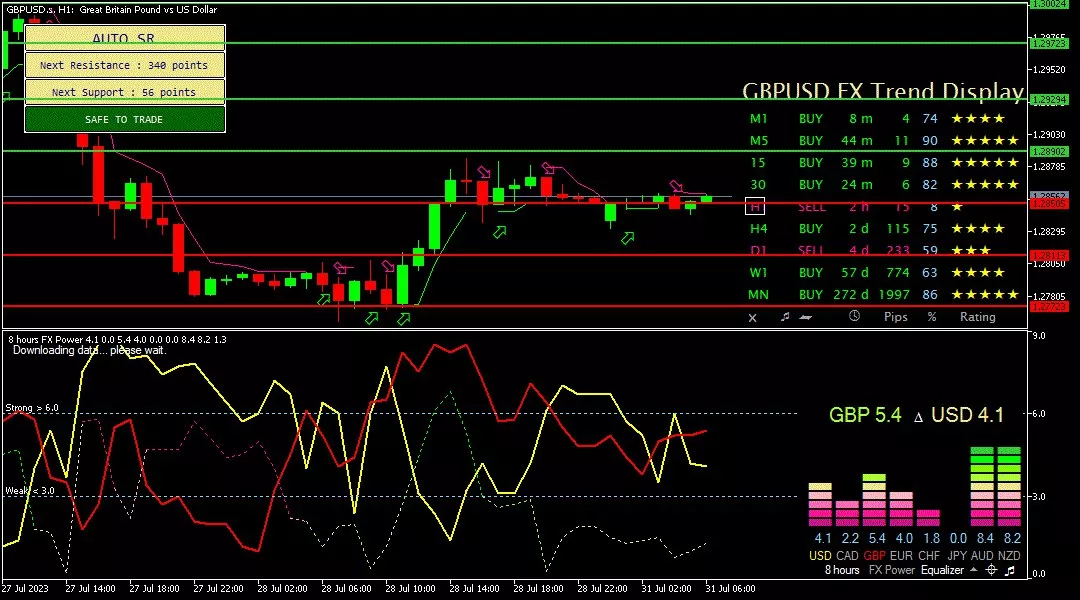Image resolution: width=1080 pixels, height=600 pixels.
Task: Click the Pips column header
Action: (x=895, y=317)
